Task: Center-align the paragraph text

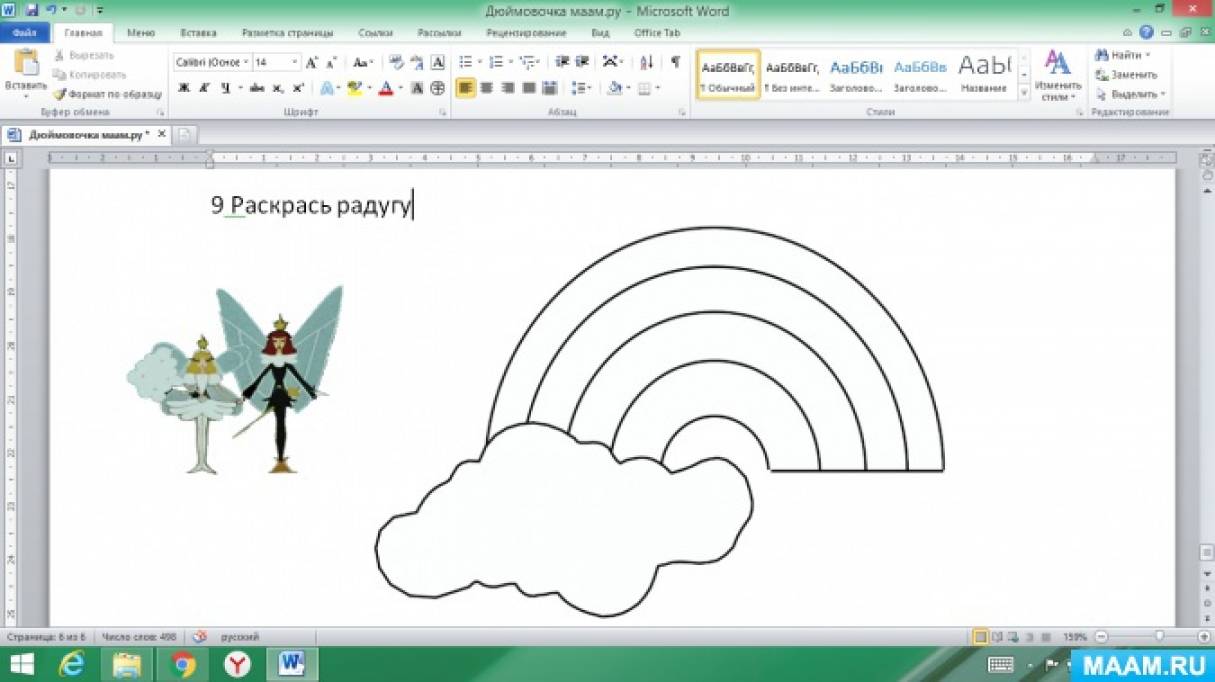Action: click(x=487, y=88)
